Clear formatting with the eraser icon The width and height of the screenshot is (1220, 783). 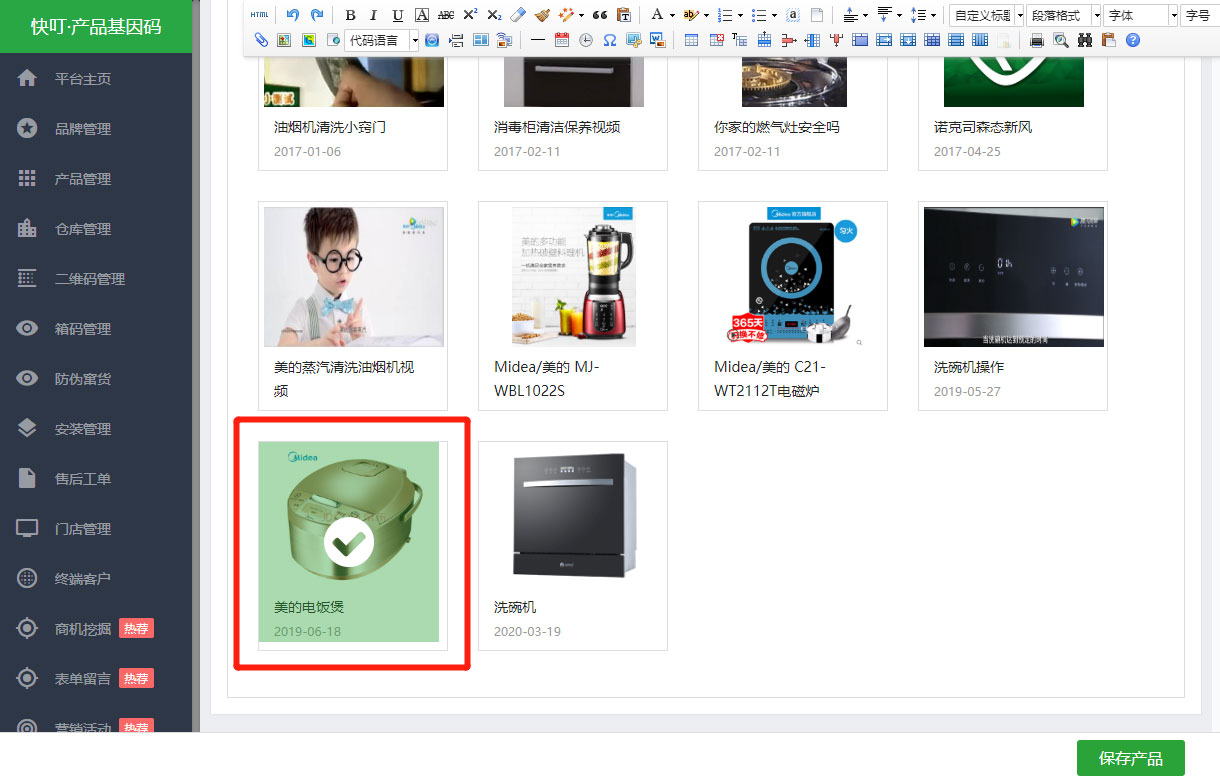click(518, 15)
